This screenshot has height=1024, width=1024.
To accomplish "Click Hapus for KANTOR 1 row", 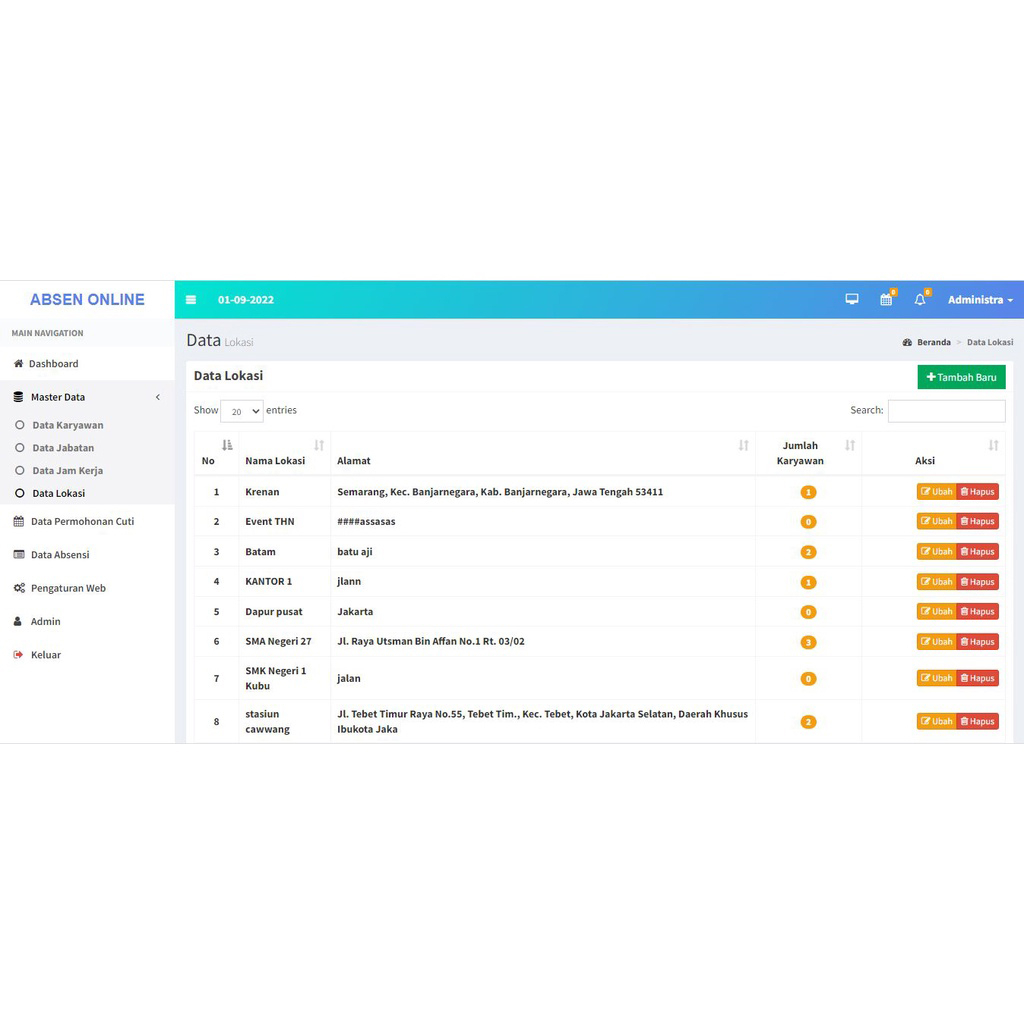I will pyautogui.click(x=978, y=582).
